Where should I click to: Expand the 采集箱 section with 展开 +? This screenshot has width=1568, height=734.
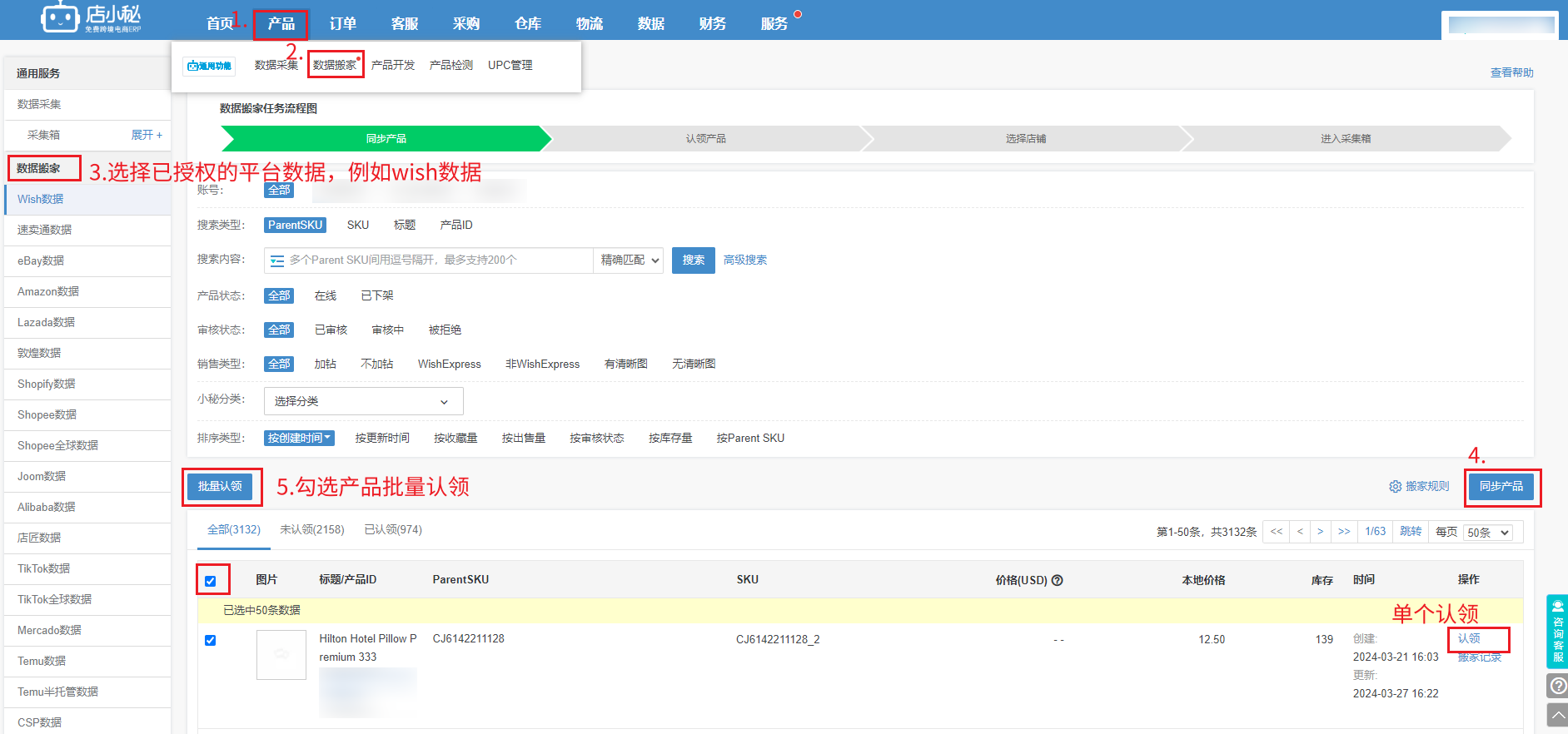coord(147,135)
